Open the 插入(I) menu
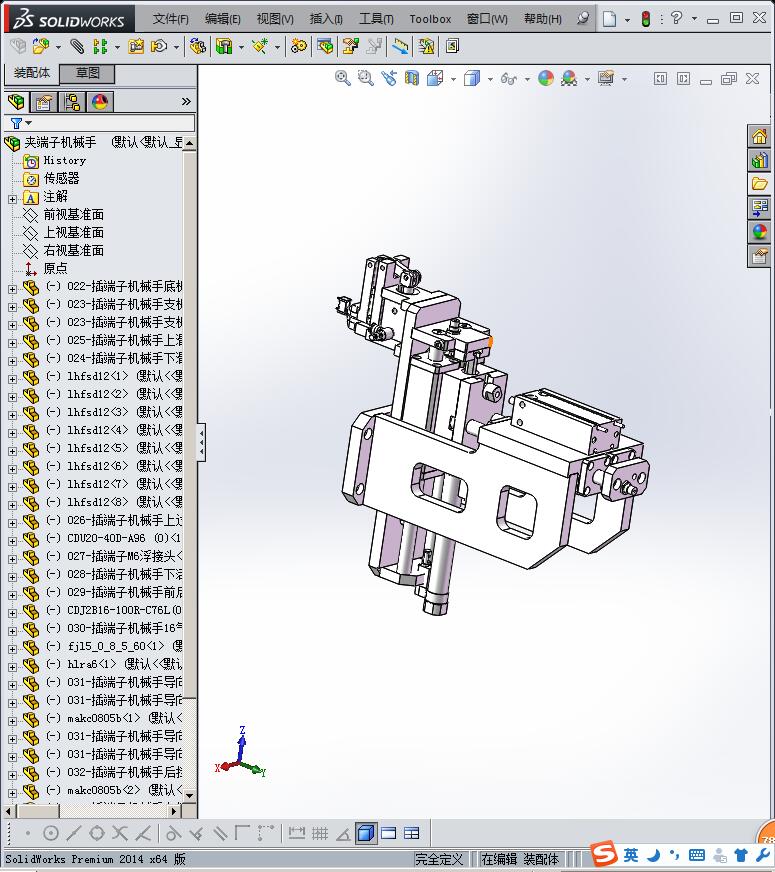The width and height of the screenshot is (775, 872). (326, 19)
